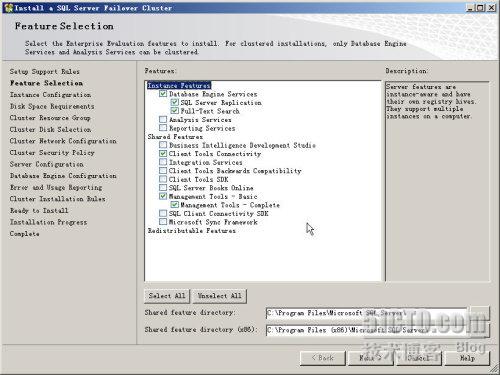This screenshot has height=375, width=500.
Task: Select Database Engine Configuration step
Action: 63,176
